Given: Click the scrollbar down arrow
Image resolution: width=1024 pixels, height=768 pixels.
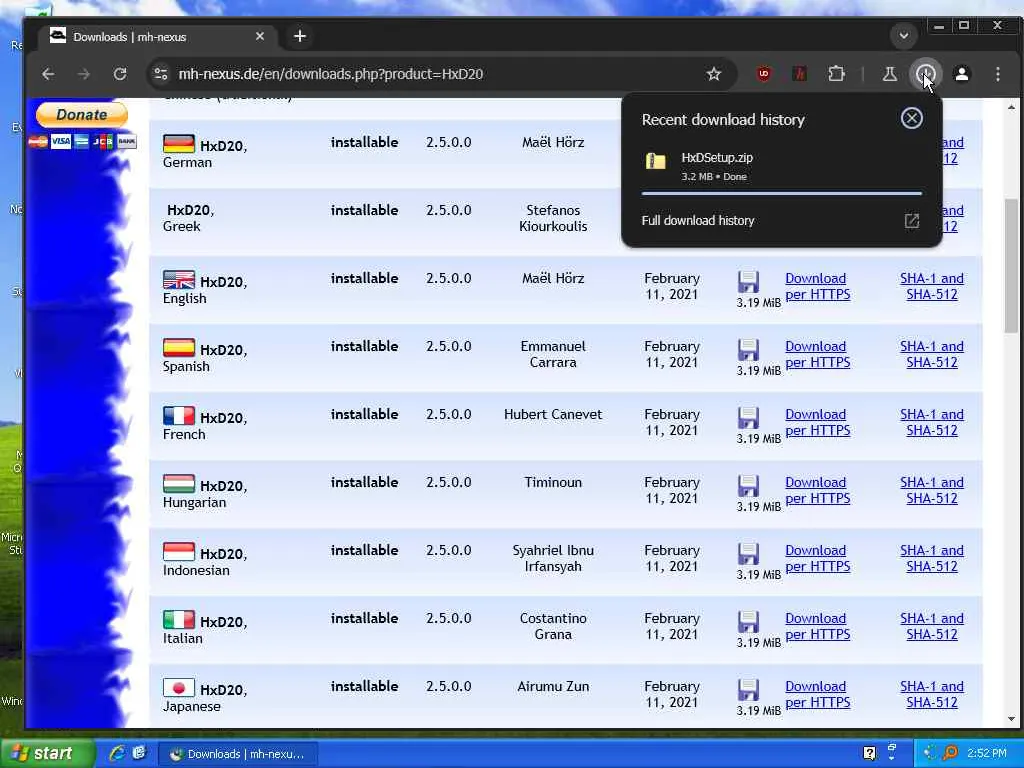Looking at the screenshot, I should click(x=1011, y=719).
